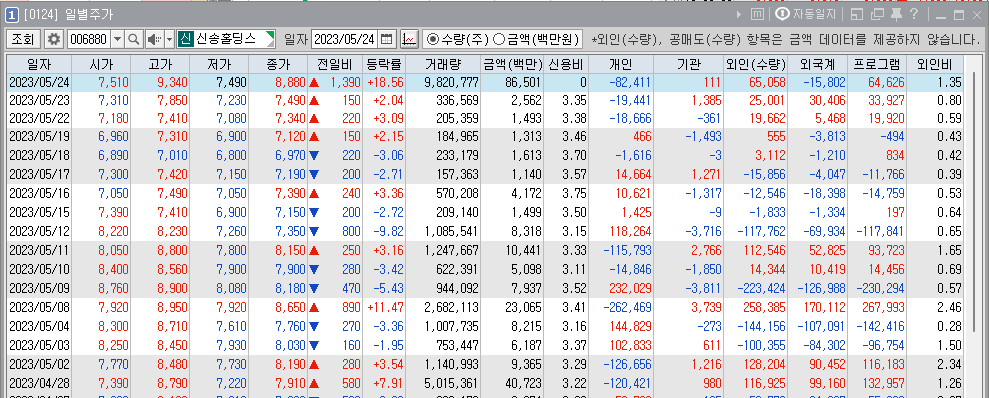Screen dimensions: 989x398
Task: Click the 등락률 column header
Action: [x=385, y=64]
